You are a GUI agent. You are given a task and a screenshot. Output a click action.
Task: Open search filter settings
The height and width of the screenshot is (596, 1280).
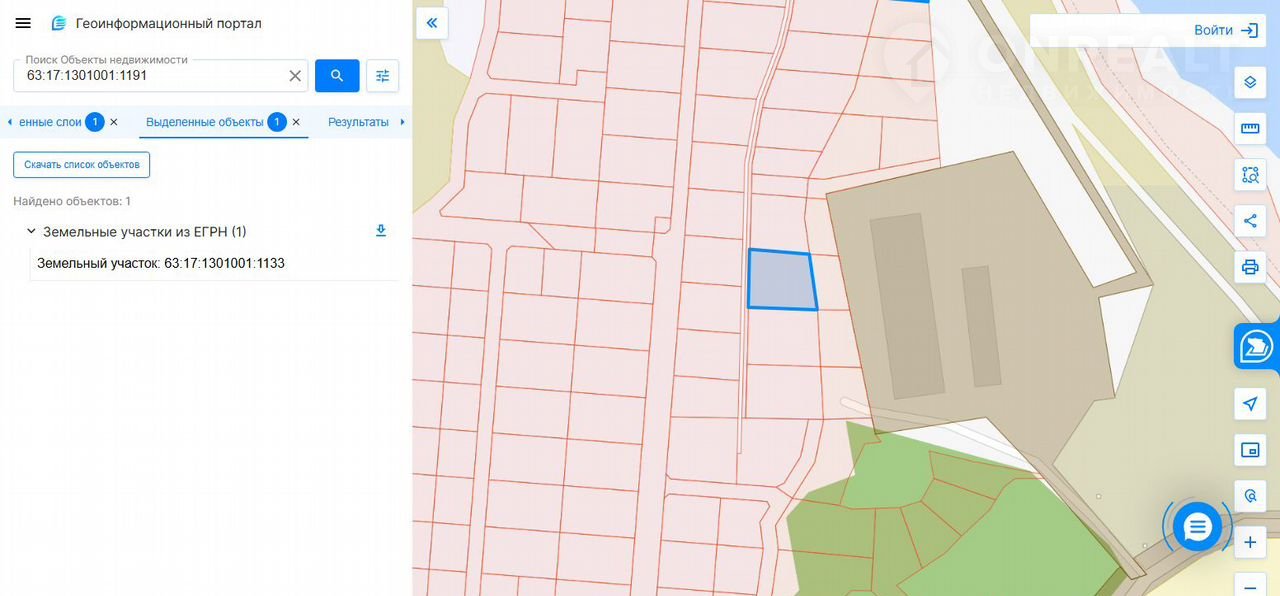[382, 76]
